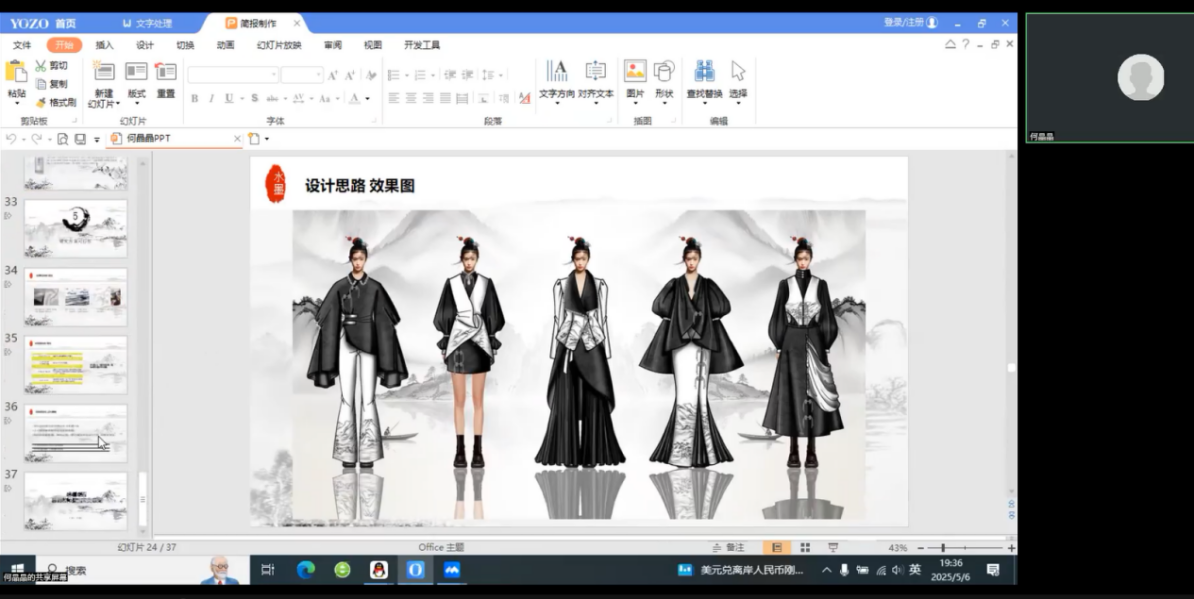The width and height of the screenshot is (1194, 599).
Task: Adjust the zoom slider in status bar
Action: click(x=943, y=548)
